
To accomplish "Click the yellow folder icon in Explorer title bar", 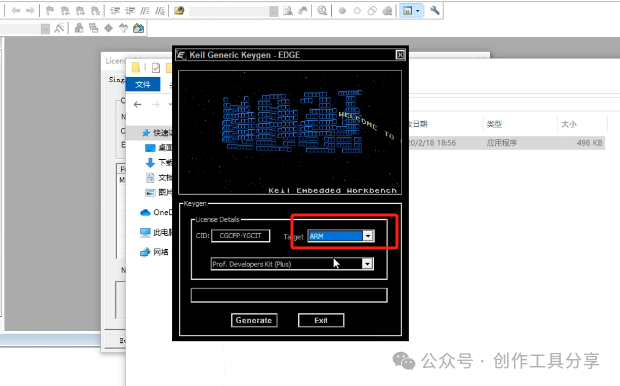I will pyautogui.click(x=136, y=68).
